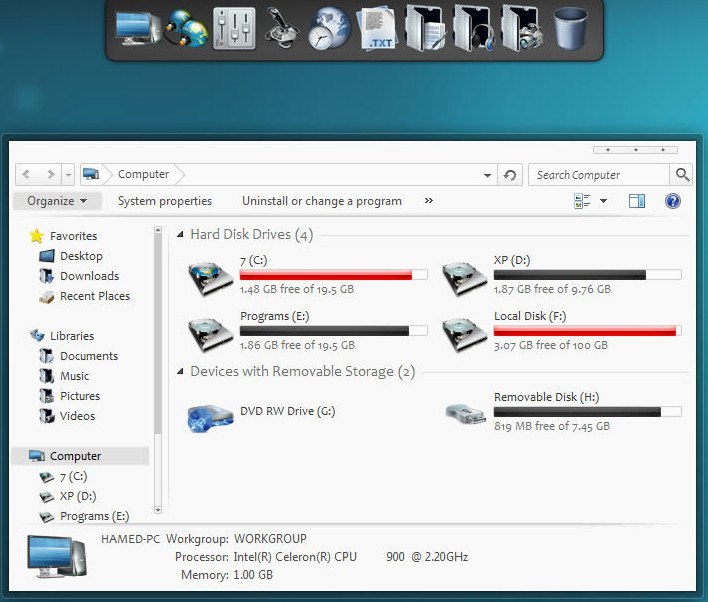Show more toolbar commands chevron
The image size is (708, 602).
coord(429,201)
